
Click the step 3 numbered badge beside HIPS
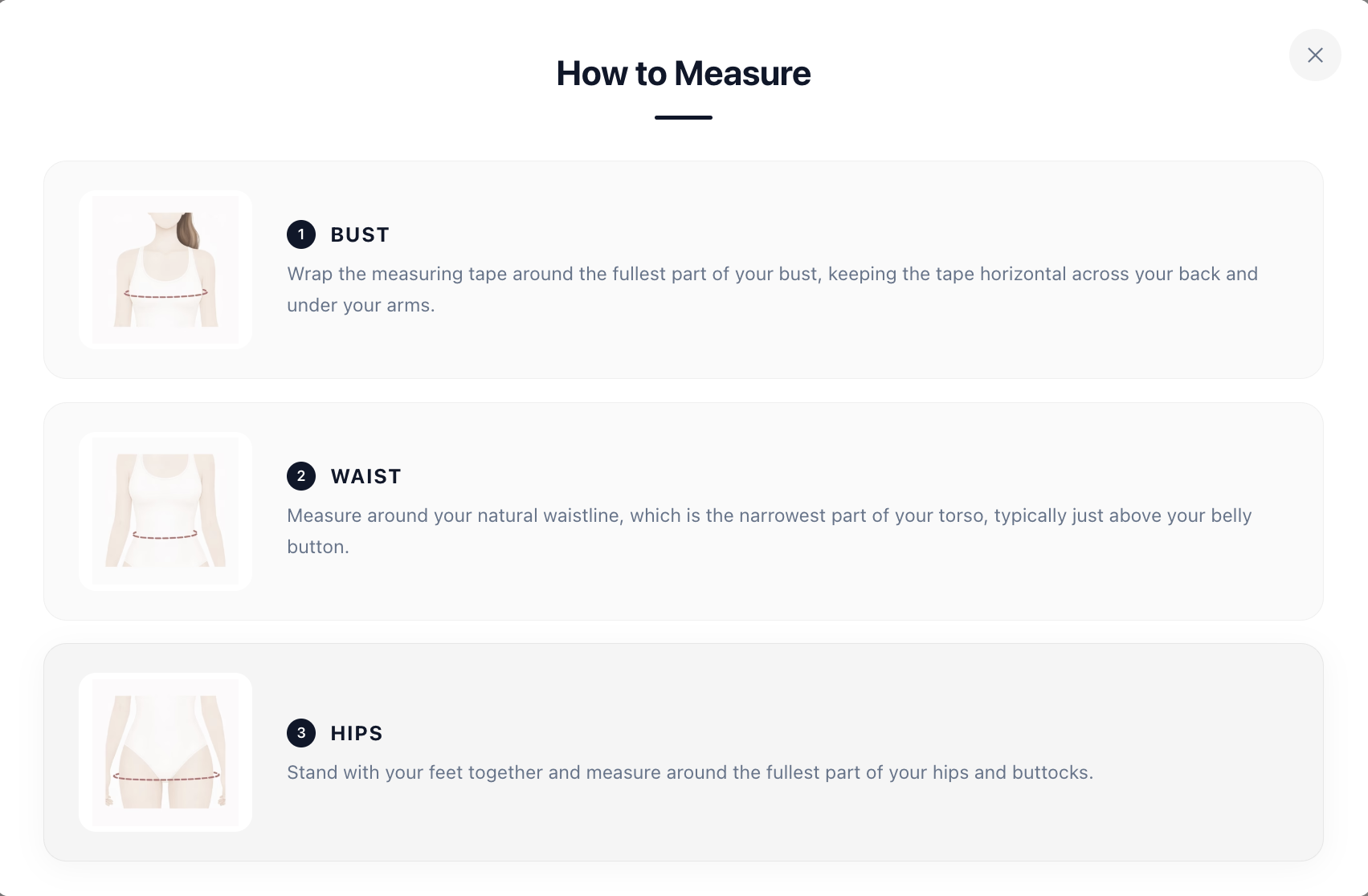pyautogui.click(x=300, y=733)
